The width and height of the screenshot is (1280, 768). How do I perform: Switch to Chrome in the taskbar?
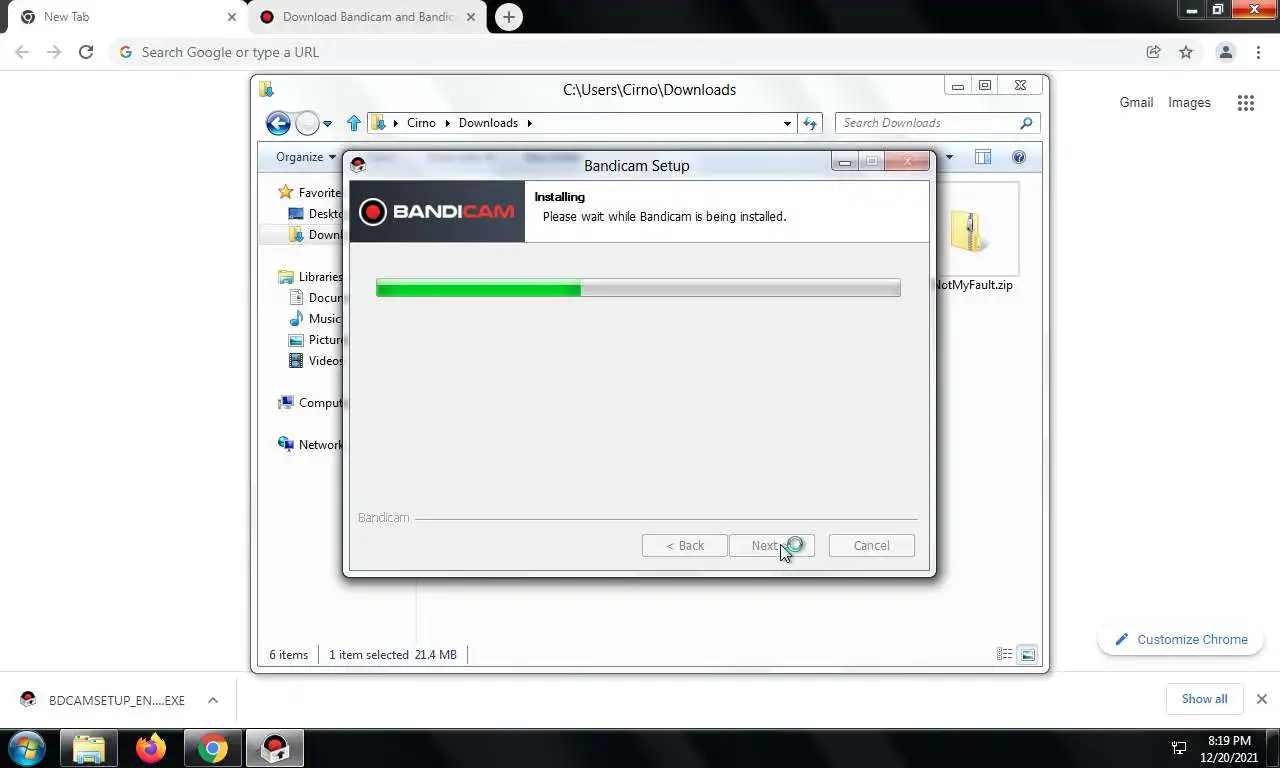point(212,748)
